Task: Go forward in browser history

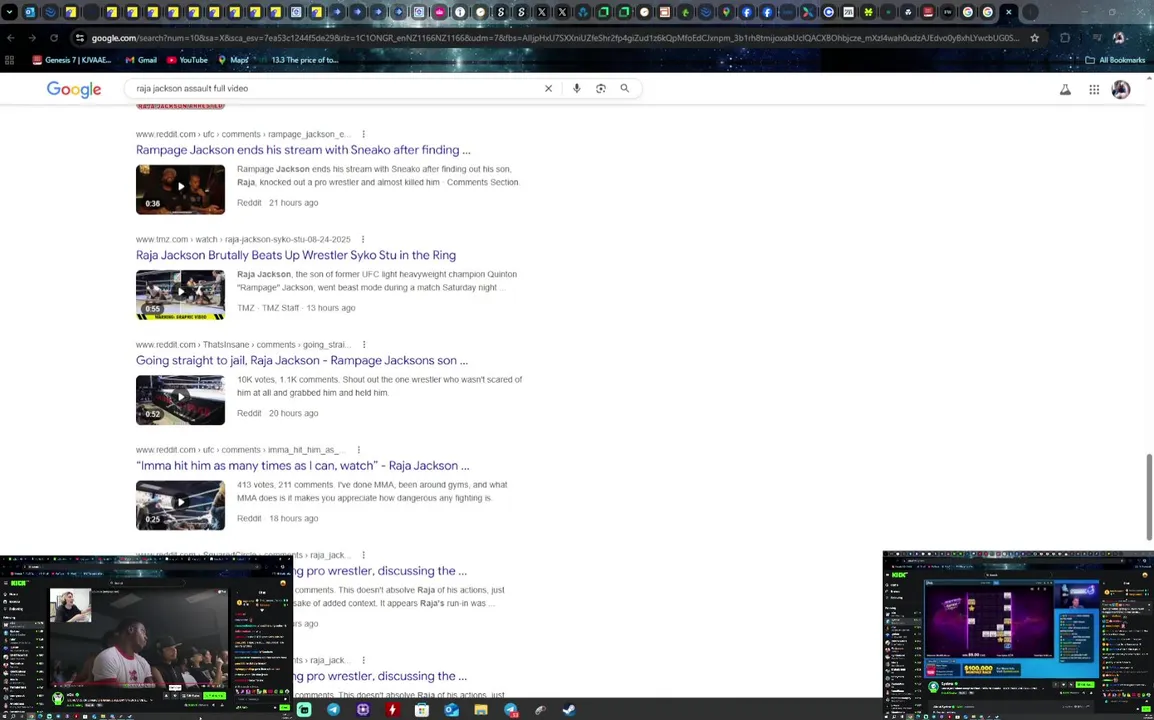Action: click(32, 38)
